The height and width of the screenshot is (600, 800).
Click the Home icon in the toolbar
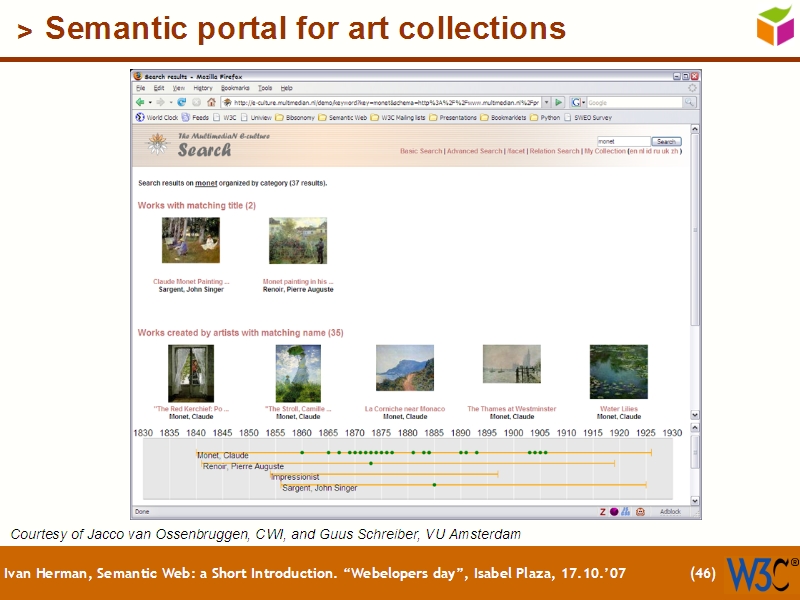click(x=211, y=103)
